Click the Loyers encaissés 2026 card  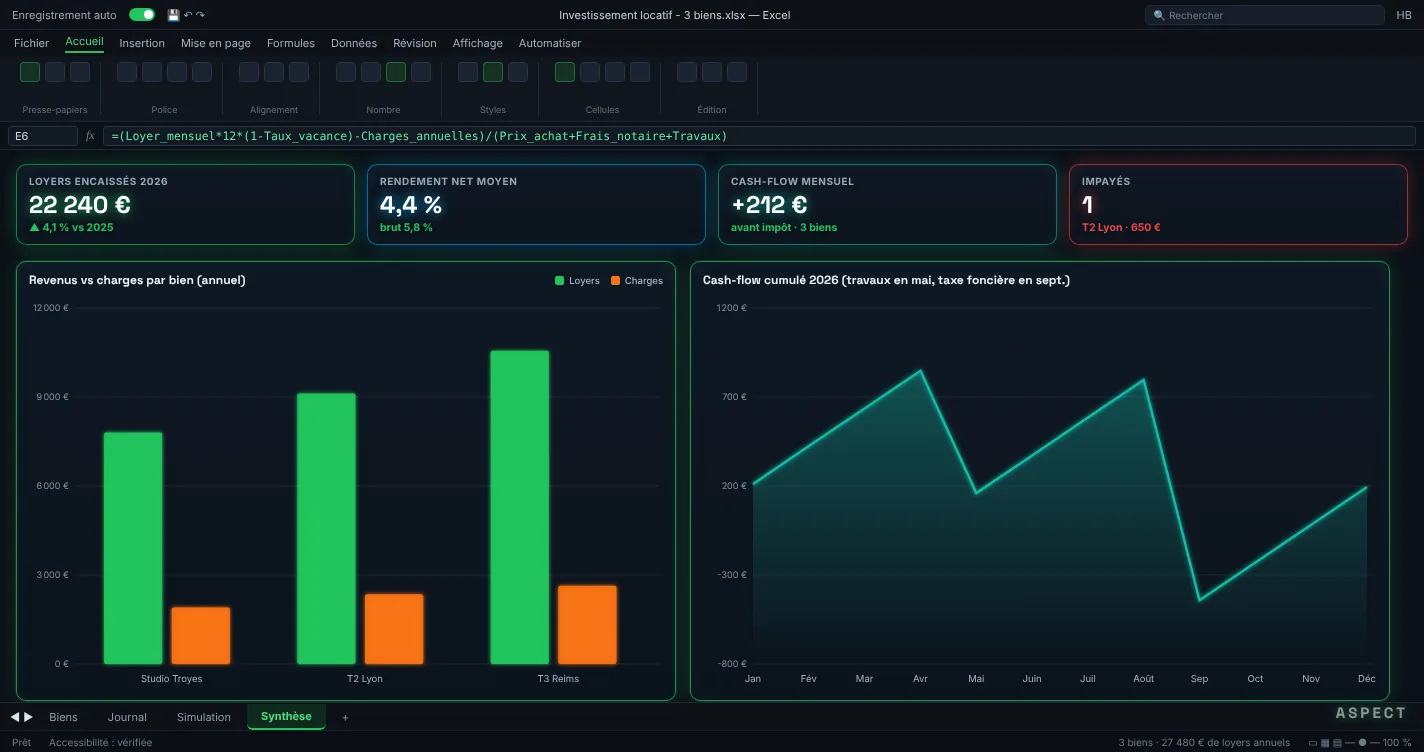[x=186, y=204]
